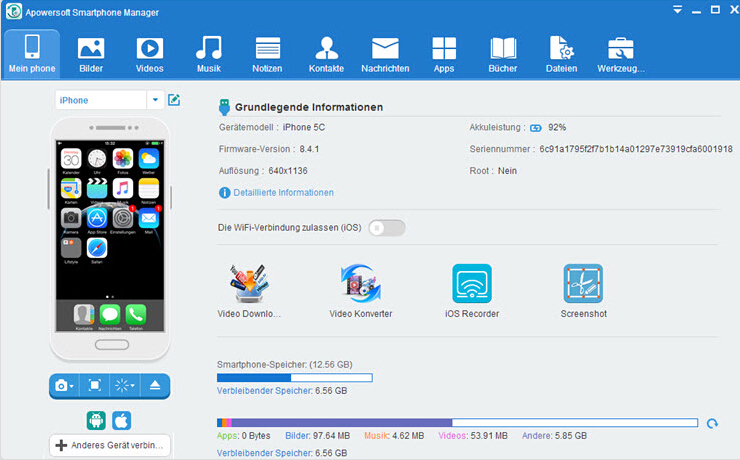Launch the Video Konverter tool
The image size is (740, 460).
[x=361, y=292]
